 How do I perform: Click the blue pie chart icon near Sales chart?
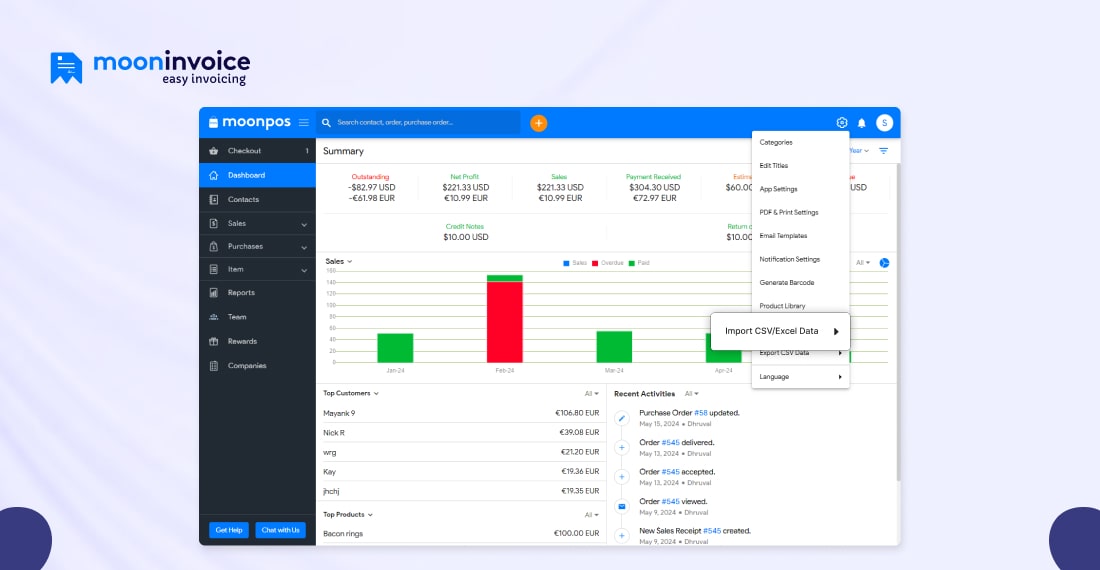pos(884,263)
